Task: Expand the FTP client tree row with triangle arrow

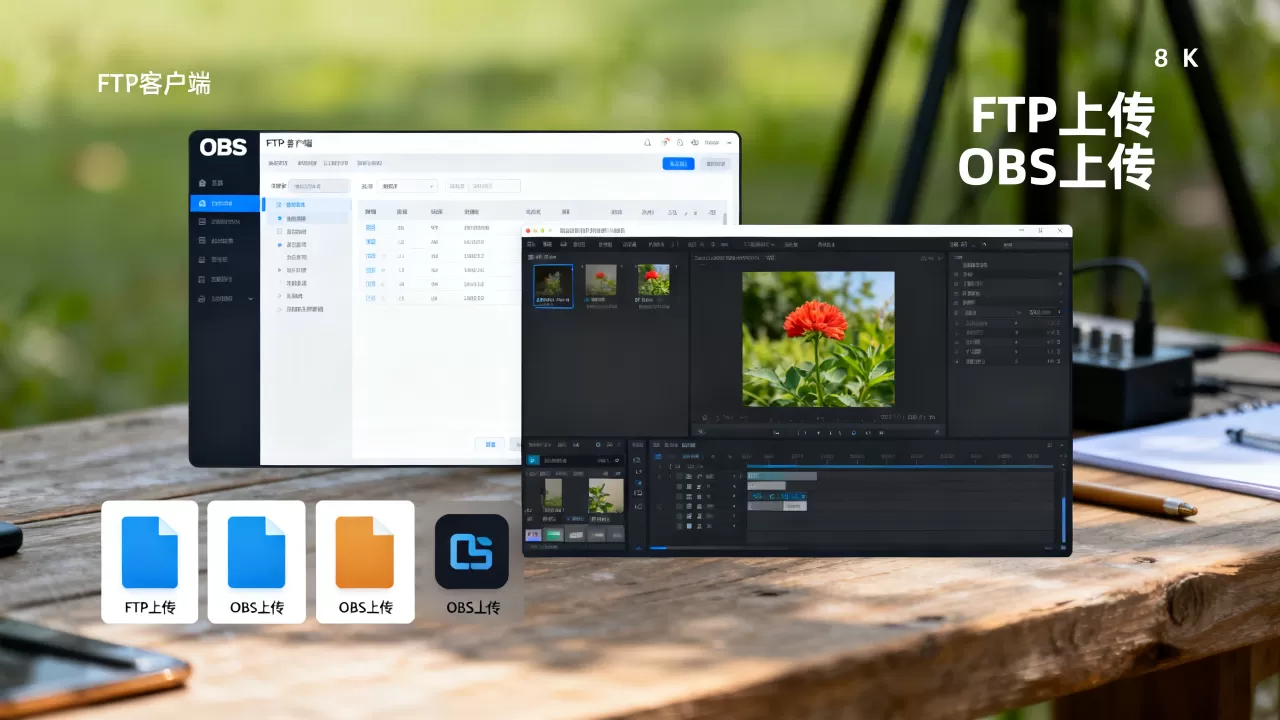Action: pos(280,270)
